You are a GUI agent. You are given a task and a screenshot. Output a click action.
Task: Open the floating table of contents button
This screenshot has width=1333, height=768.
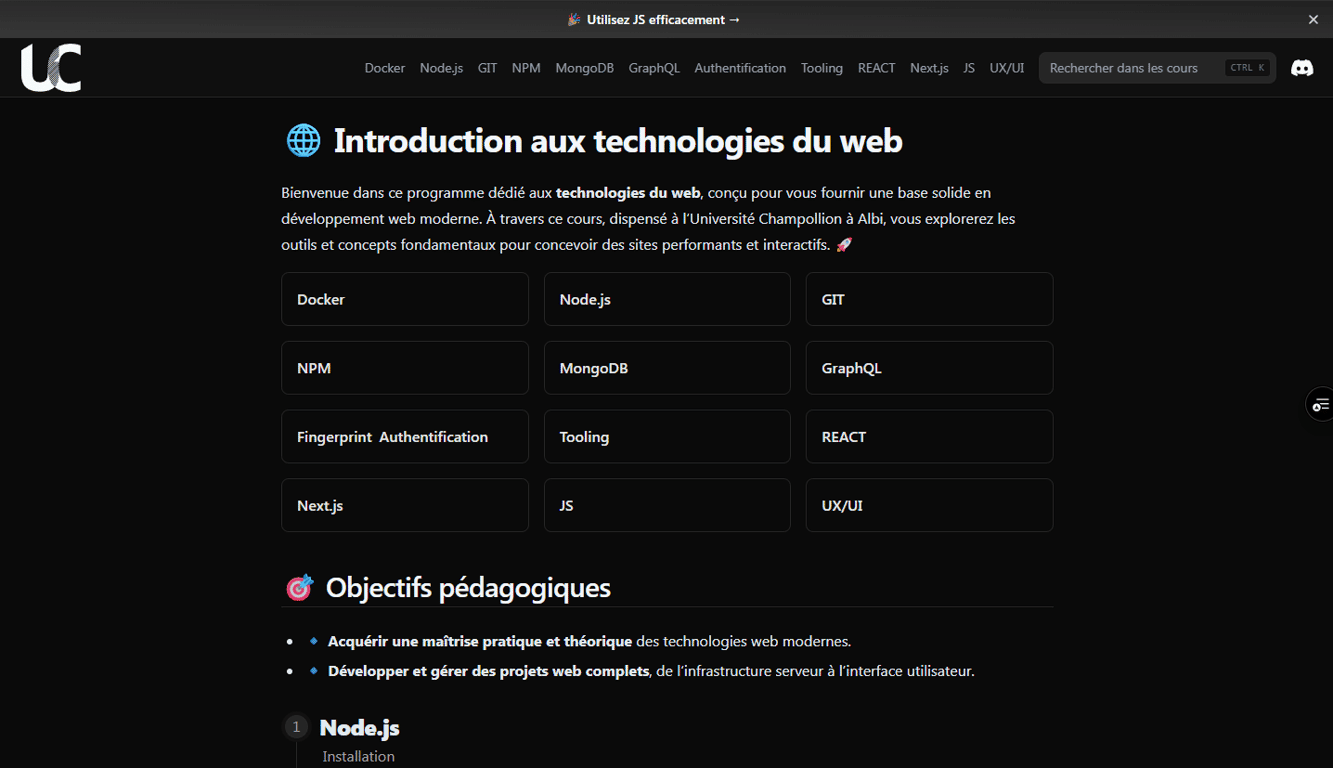pos(1322,404)
